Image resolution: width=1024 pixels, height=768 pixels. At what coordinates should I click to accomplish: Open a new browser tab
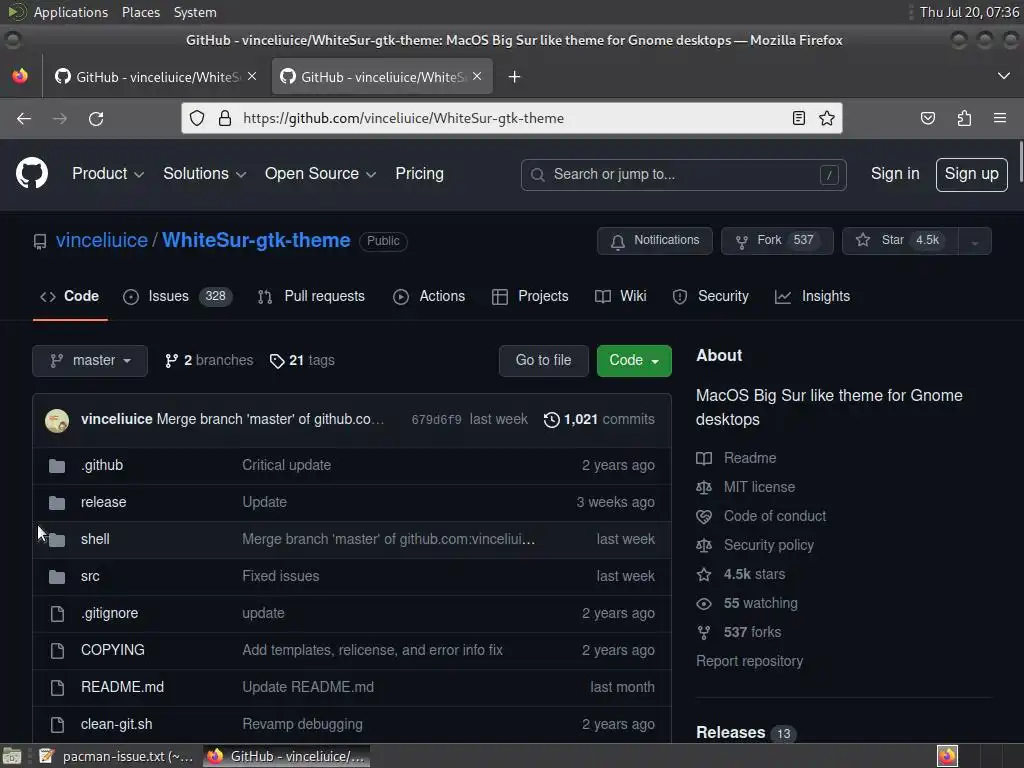(514, 77)
